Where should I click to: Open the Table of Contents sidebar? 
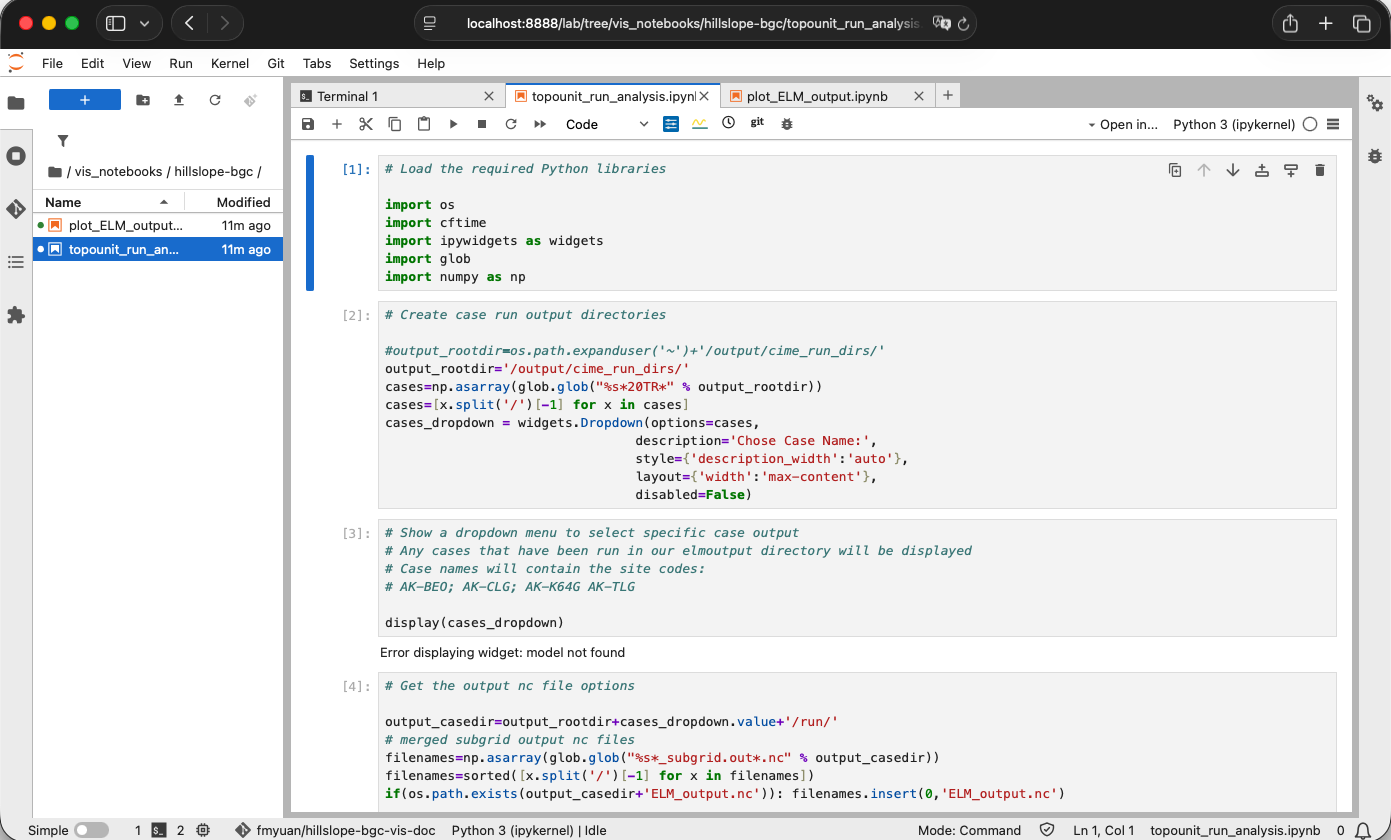point(16,262)
